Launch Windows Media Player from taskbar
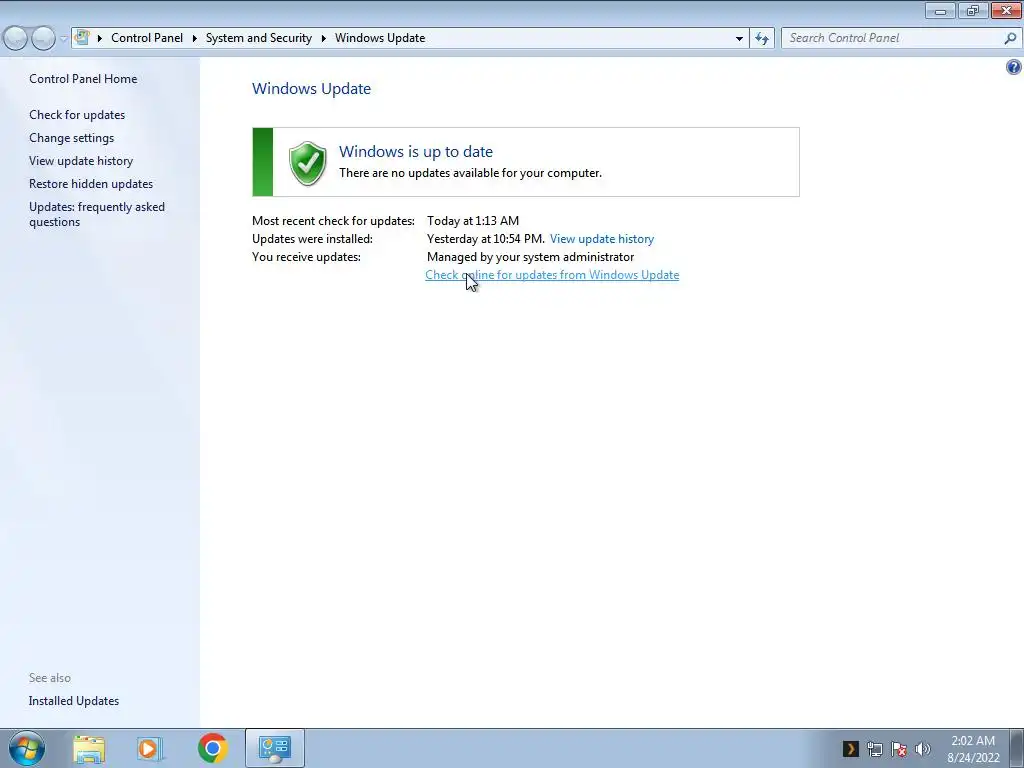Image resolution: width=1024 pixels, height=768 pixels. (149, 748)
